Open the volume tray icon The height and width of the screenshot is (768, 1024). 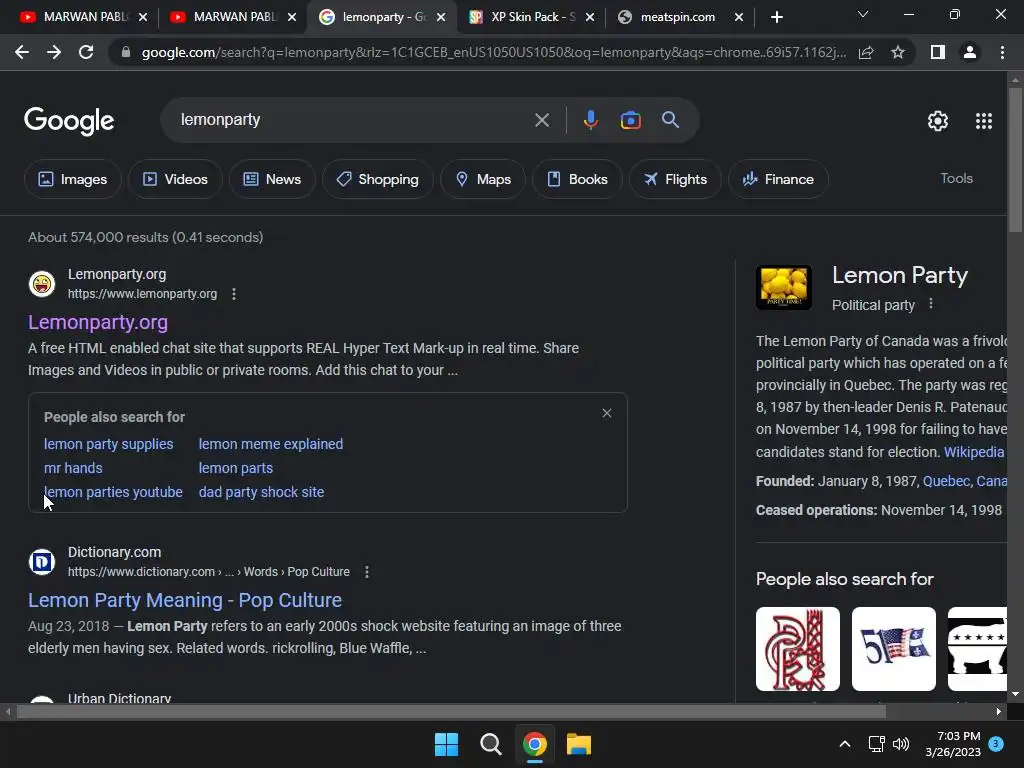click(x=901, y=744)
